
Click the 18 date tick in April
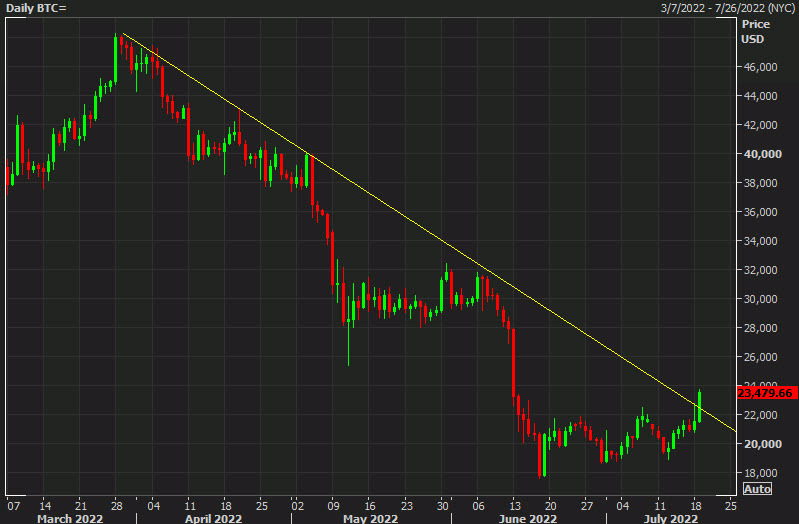[x=225, y=506]
